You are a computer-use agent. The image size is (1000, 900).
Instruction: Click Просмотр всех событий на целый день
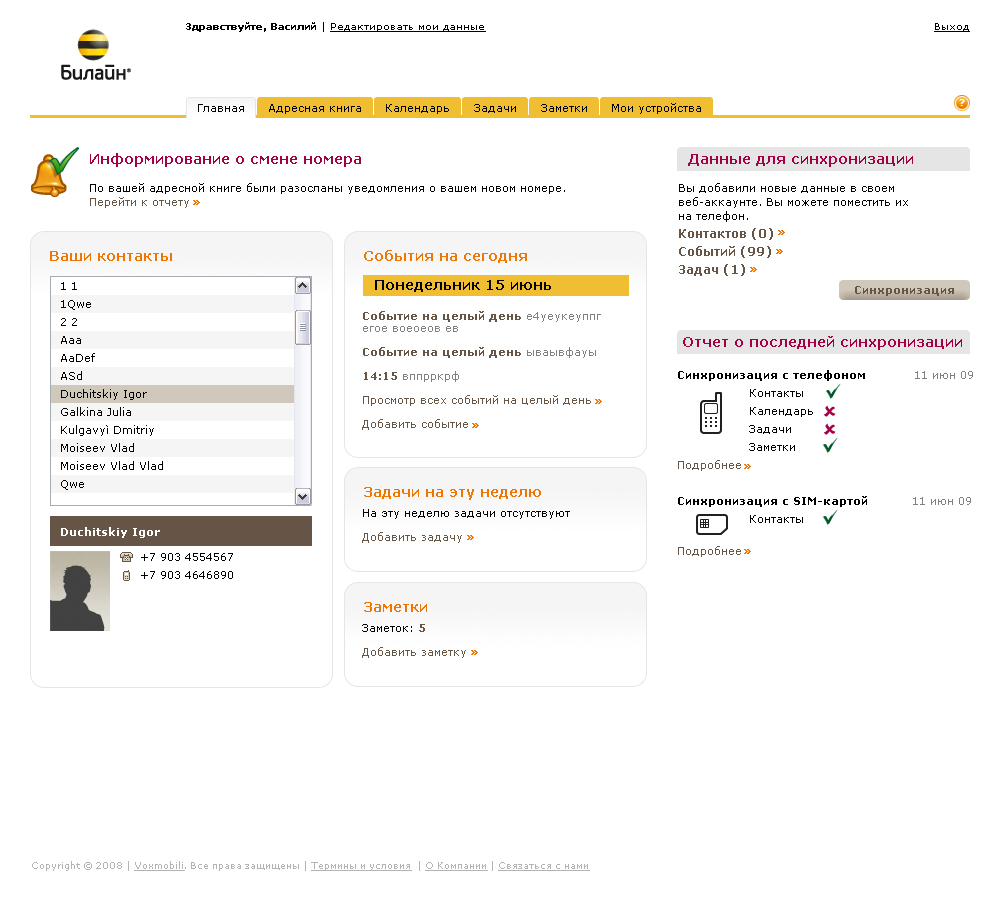point(482,401)
